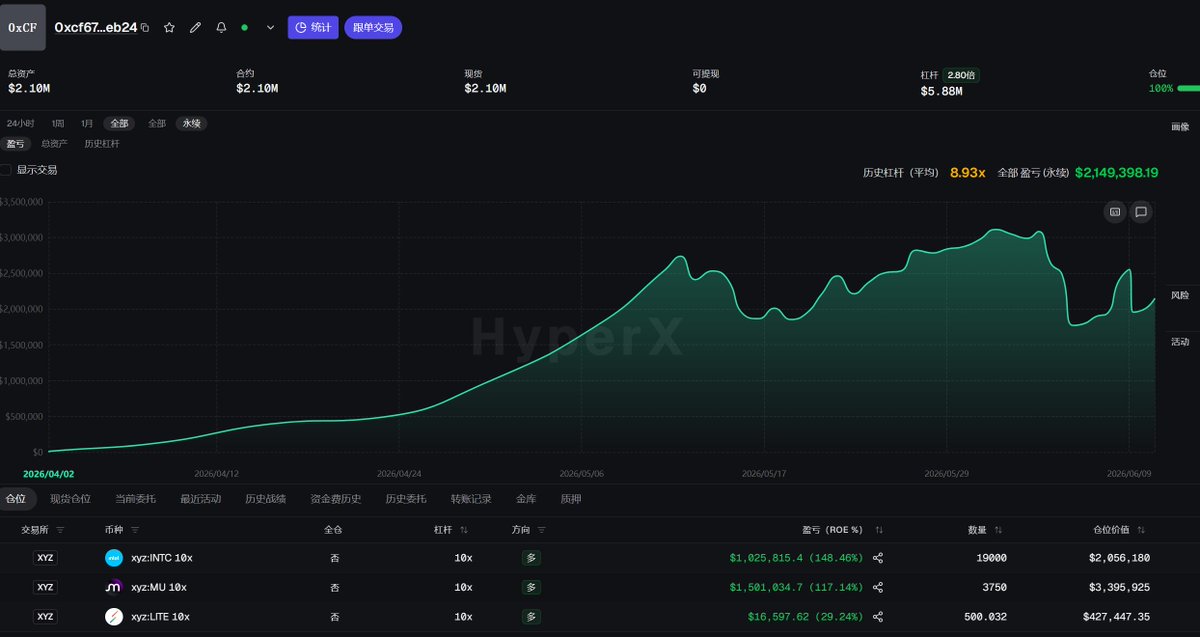Open the 统计 statistics button
1200x637 pixels.
[313, 27]
